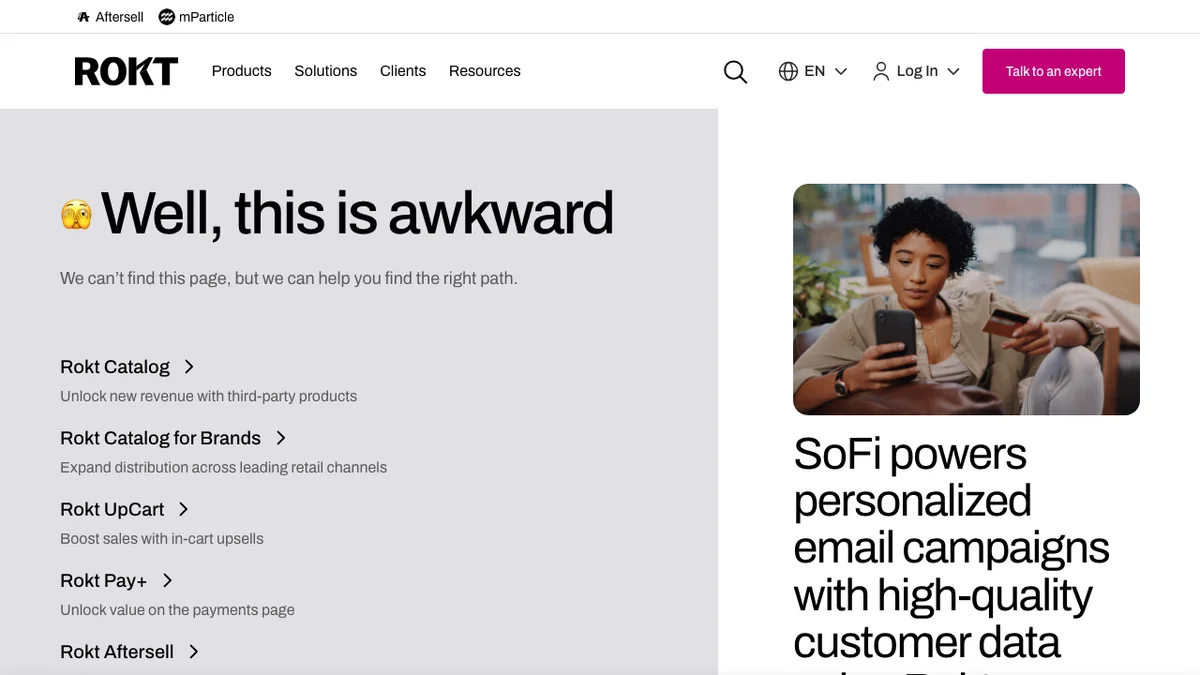Click the arrow next to Rokt Pay+
The width and height of the screenshot is (1200, 675).
(167, 580)
